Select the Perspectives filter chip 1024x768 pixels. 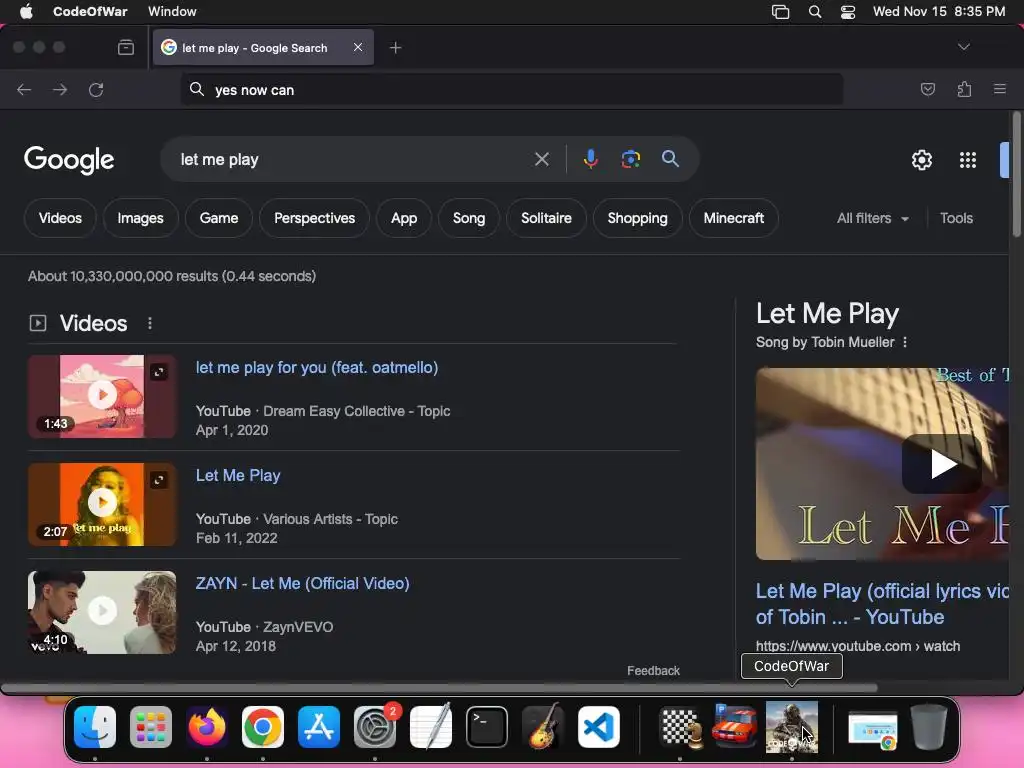314,218
